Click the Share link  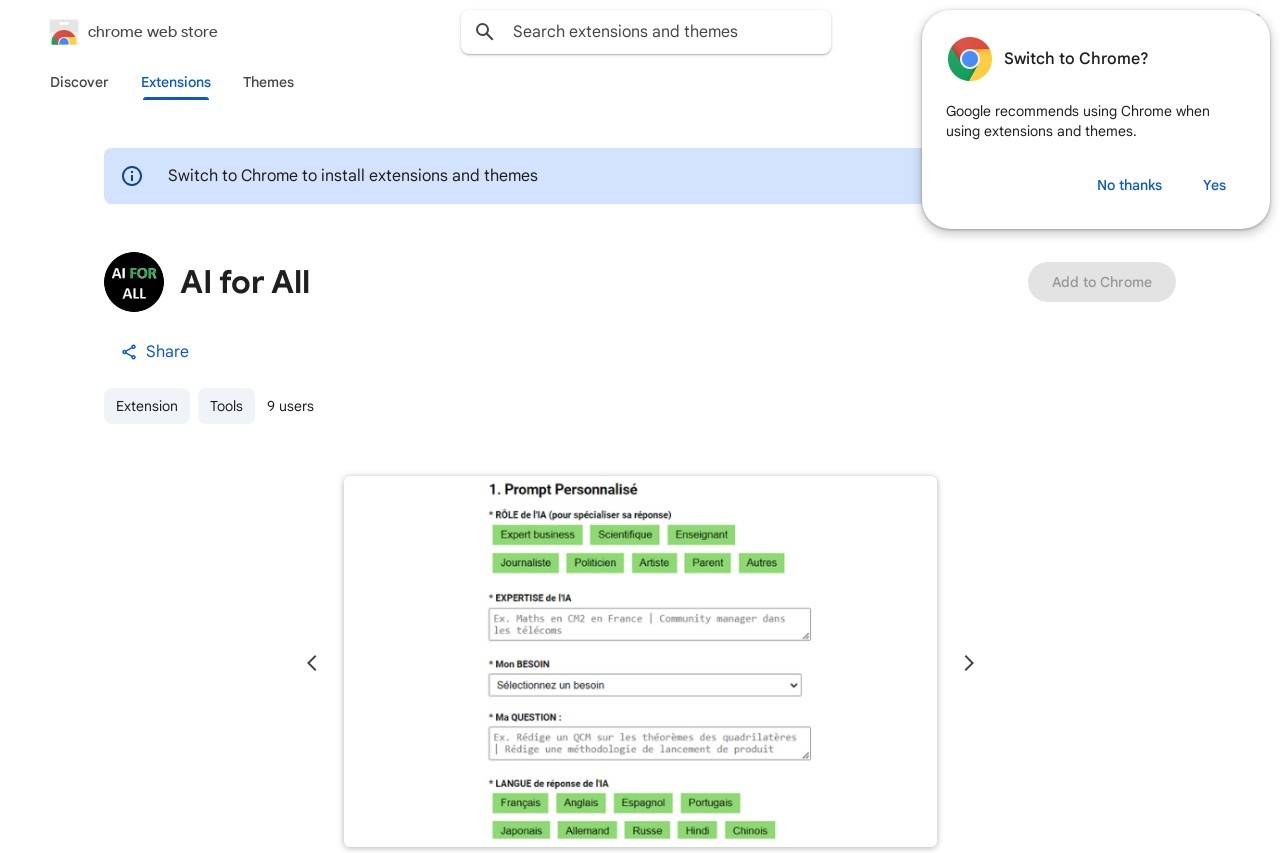(155, 352)
